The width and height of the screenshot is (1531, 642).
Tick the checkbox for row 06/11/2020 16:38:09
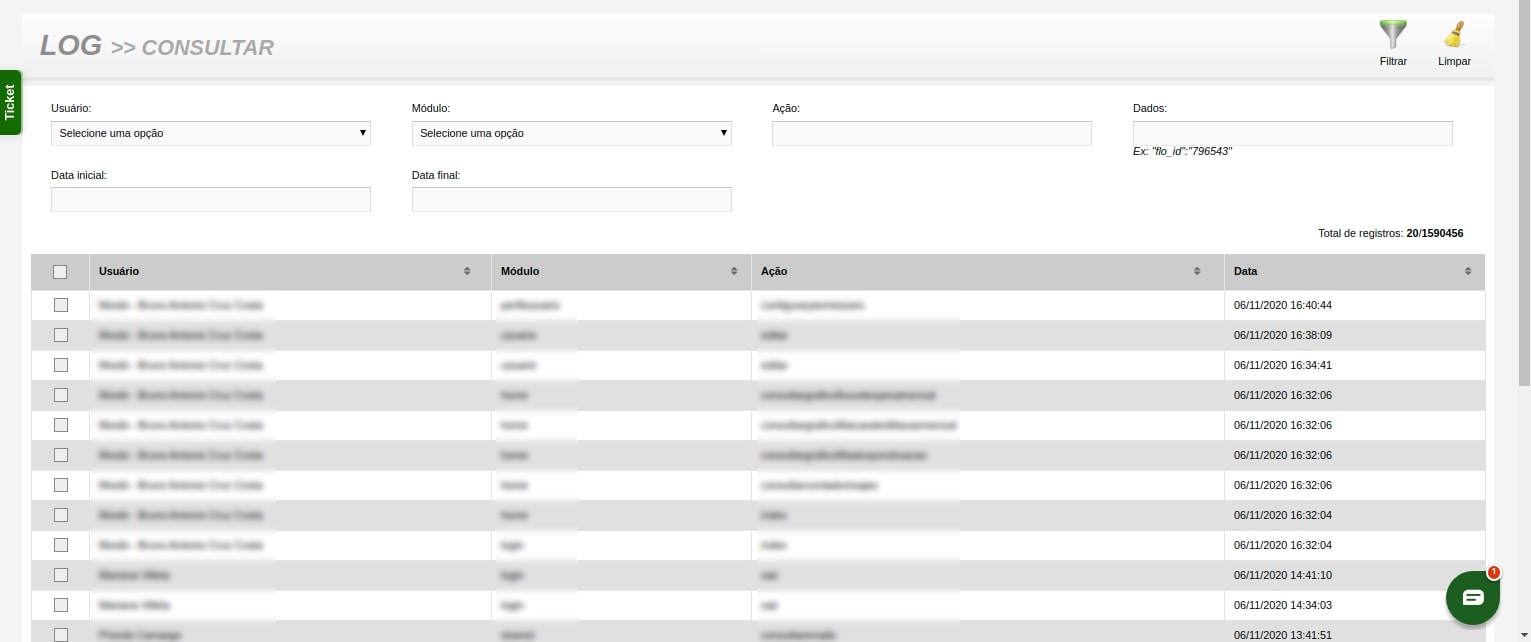coord(60,335)
